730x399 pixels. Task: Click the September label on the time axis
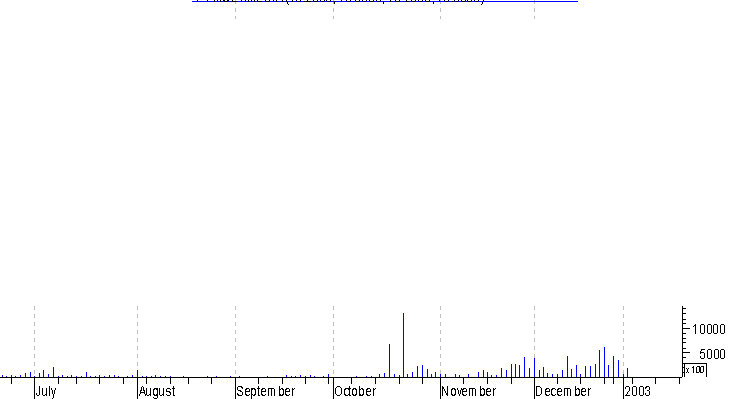(x=265, y=392)
